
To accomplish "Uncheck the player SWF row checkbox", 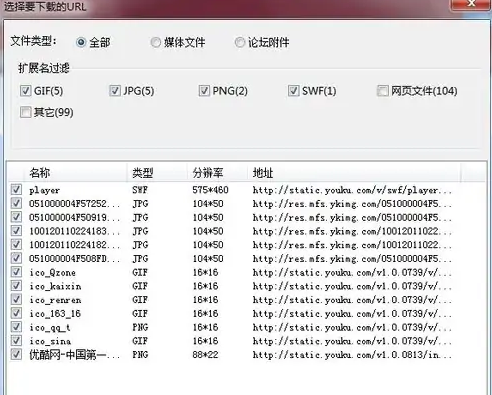I will [x=16, y=190].
